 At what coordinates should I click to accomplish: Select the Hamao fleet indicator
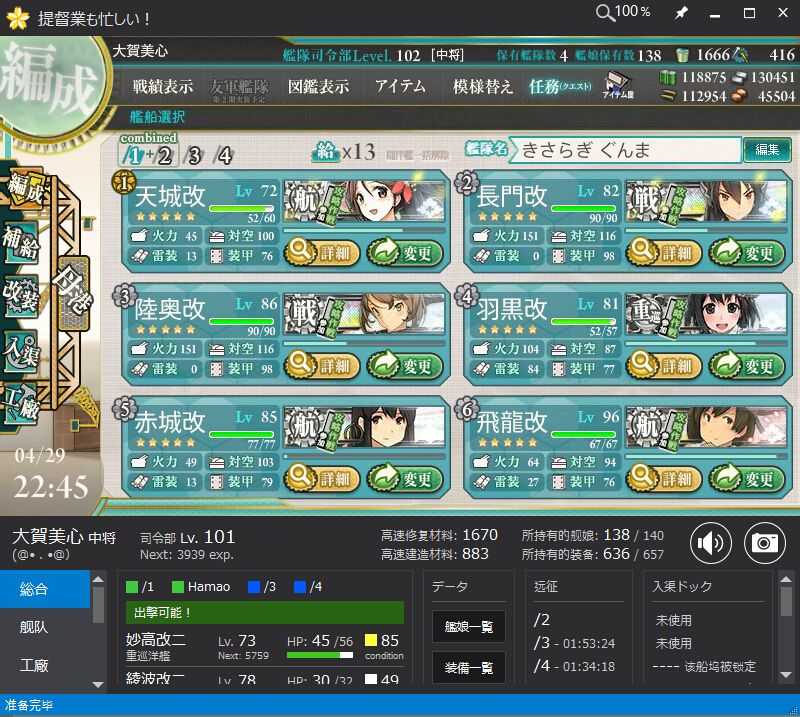click(201, 586)
